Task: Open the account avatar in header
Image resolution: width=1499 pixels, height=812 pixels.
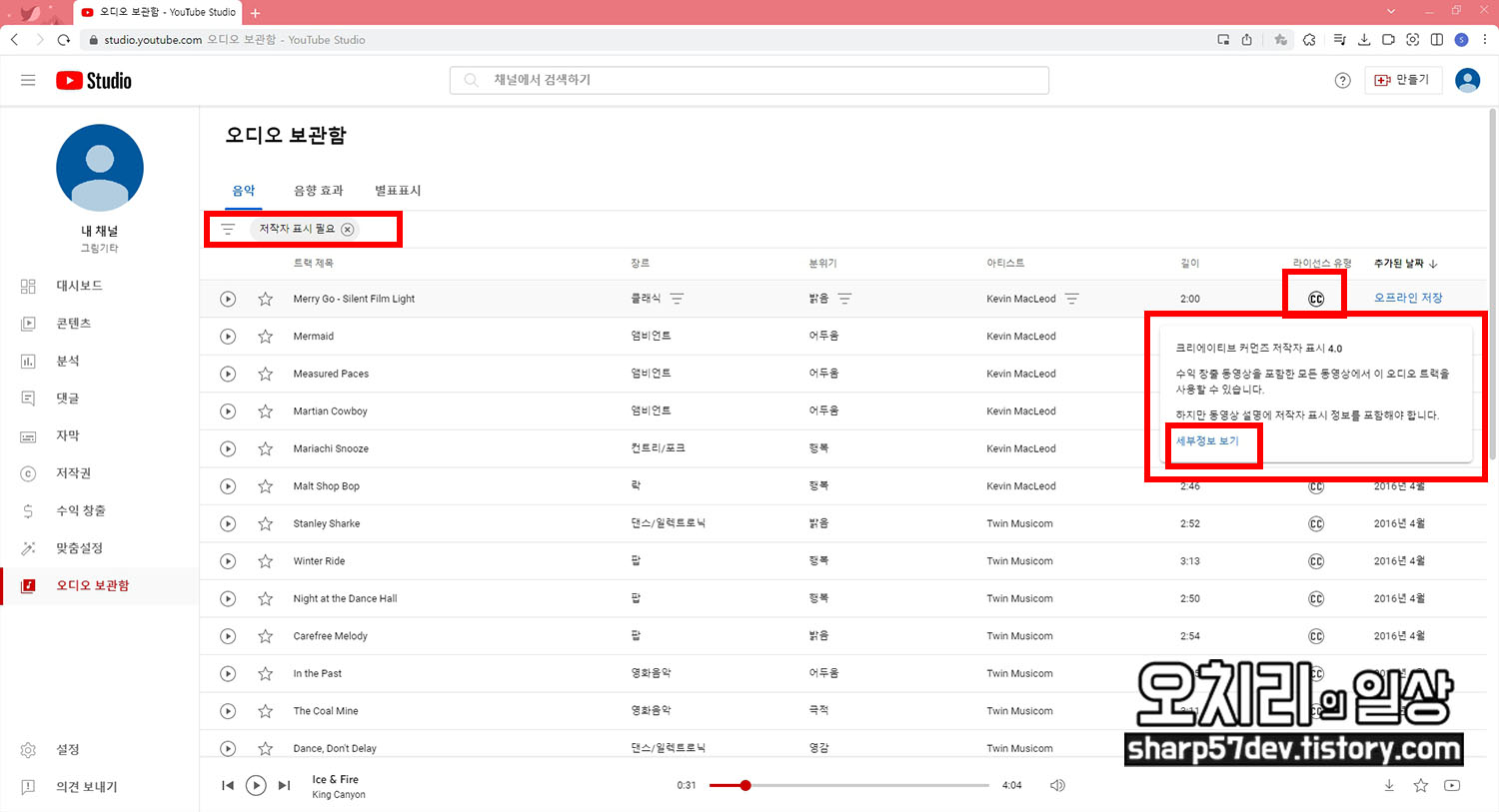Action: pos(1467,80)
